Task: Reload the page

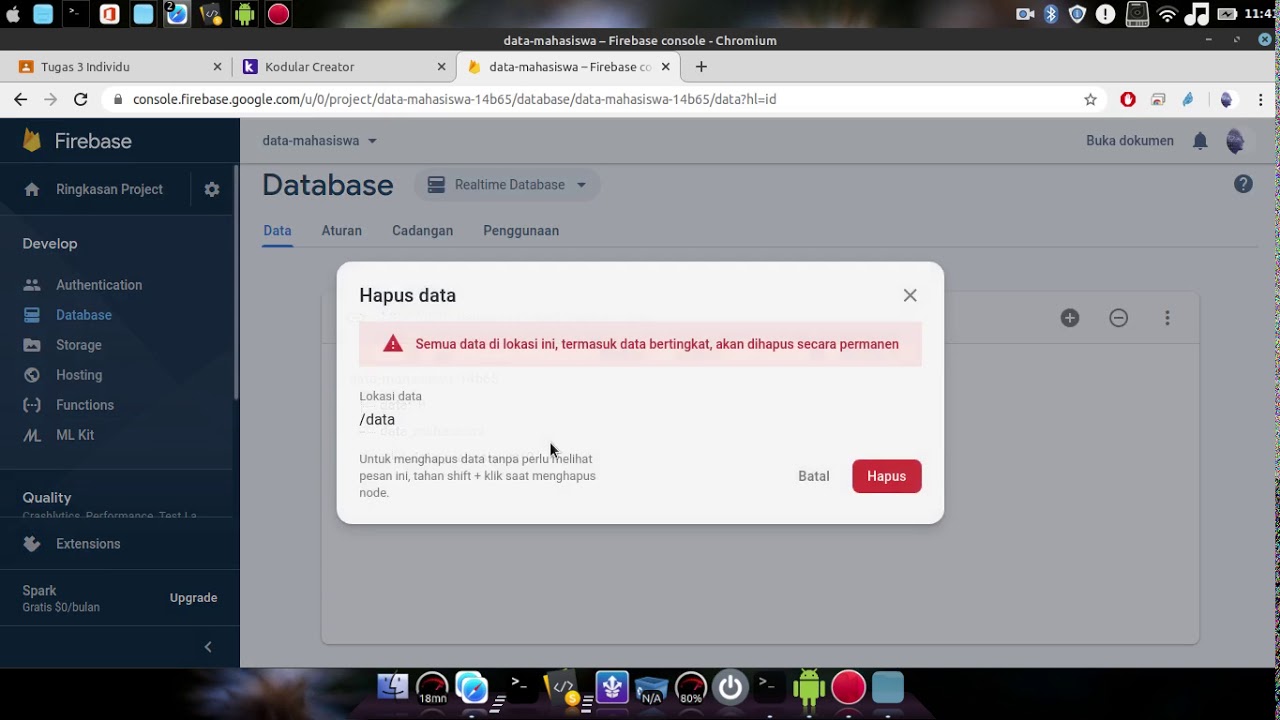Action: click(81, 99)
